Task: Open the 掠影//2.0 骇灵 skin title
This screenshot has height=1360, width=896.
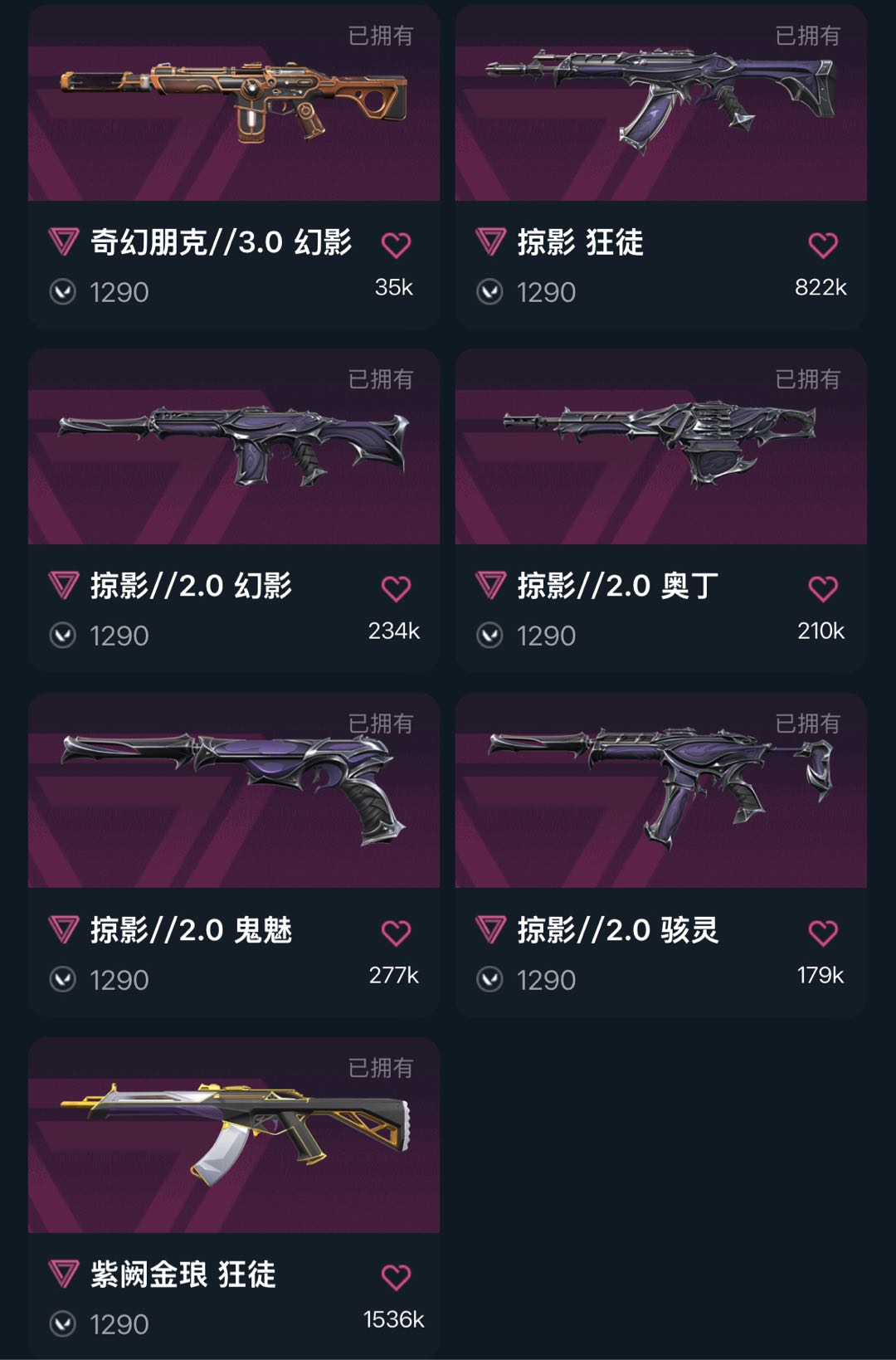Action: (617, 930)
